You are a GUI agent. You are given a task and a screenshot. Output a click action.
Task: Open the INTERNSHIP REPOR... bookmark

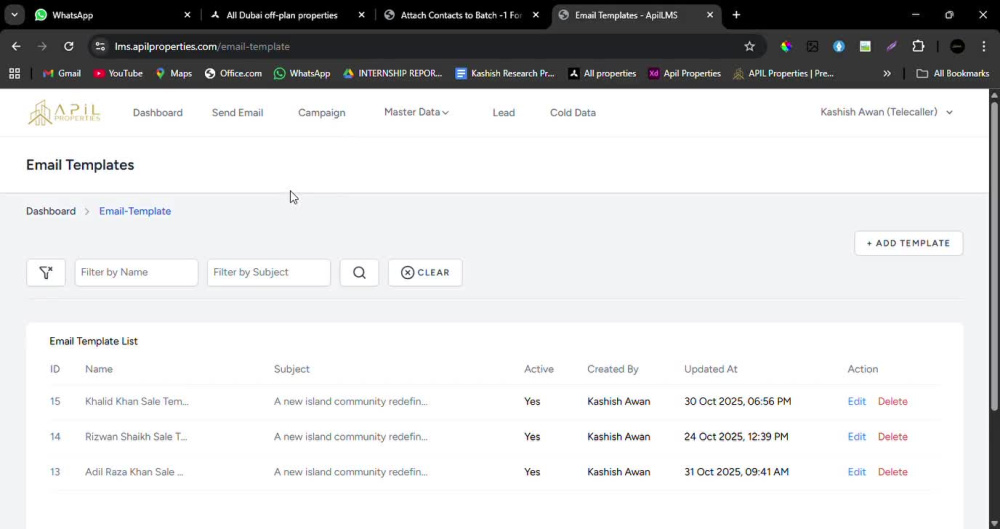tap(392, 73)
